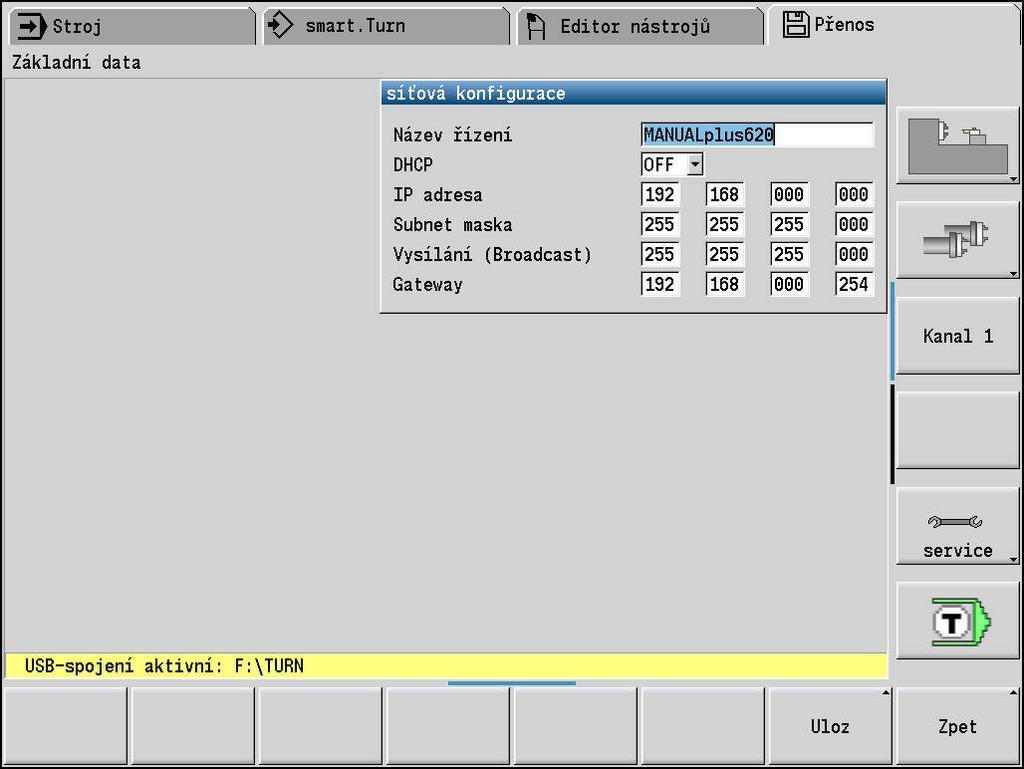1024x769 pixels.
Task: Edit Subnet maska second octet 255
Action: tap(725, 225)
